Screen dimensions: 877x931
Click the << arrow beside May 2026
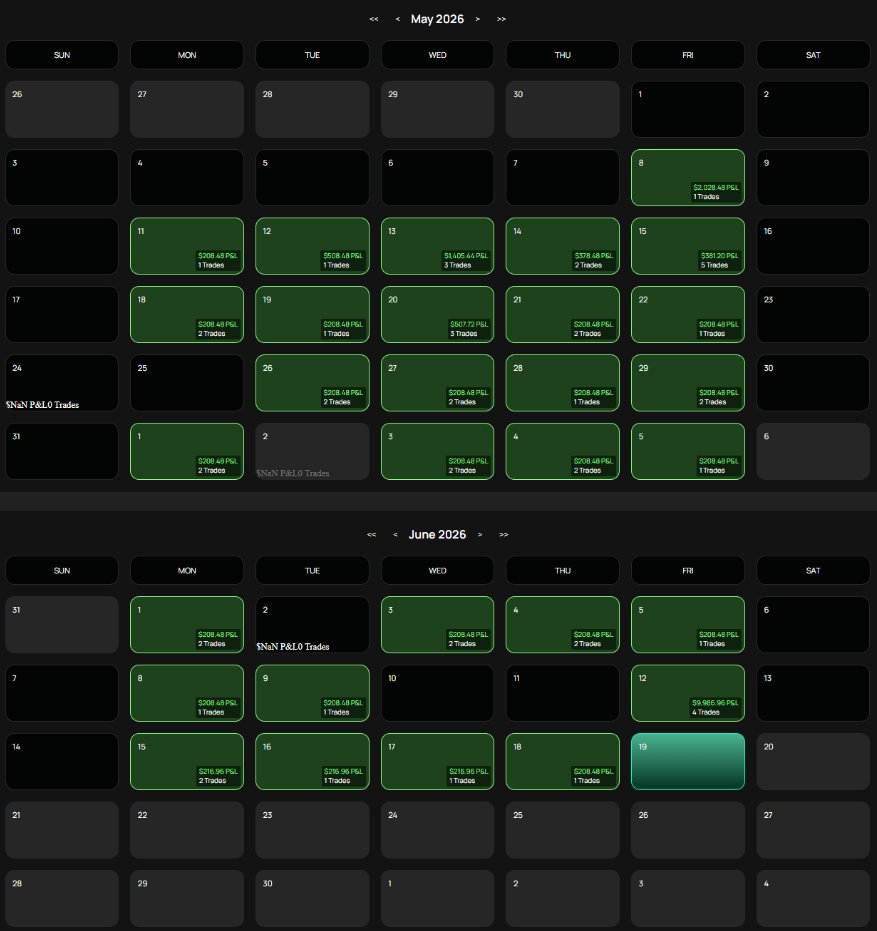[373, 19]
